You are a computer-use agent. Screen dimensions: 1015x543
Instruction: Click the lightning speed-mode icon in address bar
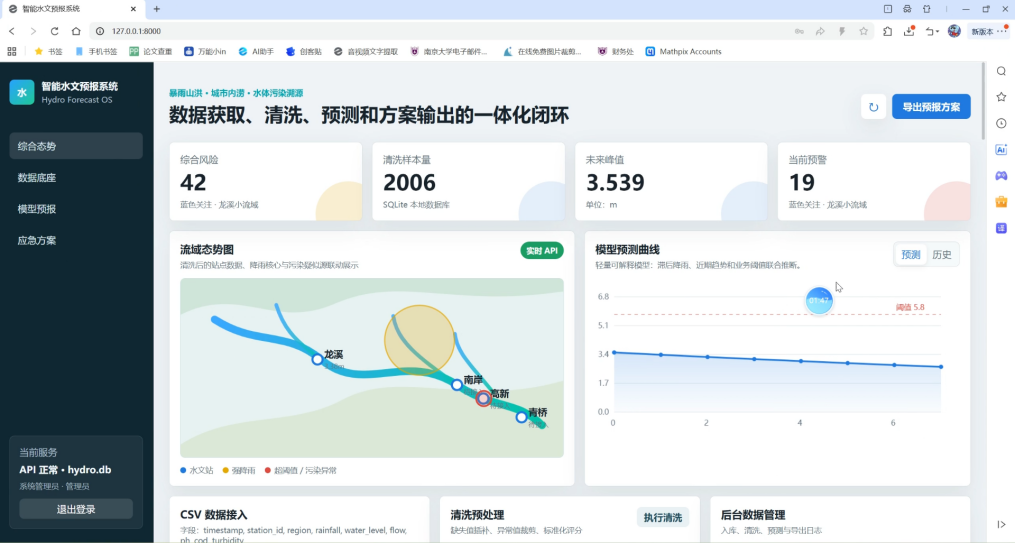[x=842, y=31]
